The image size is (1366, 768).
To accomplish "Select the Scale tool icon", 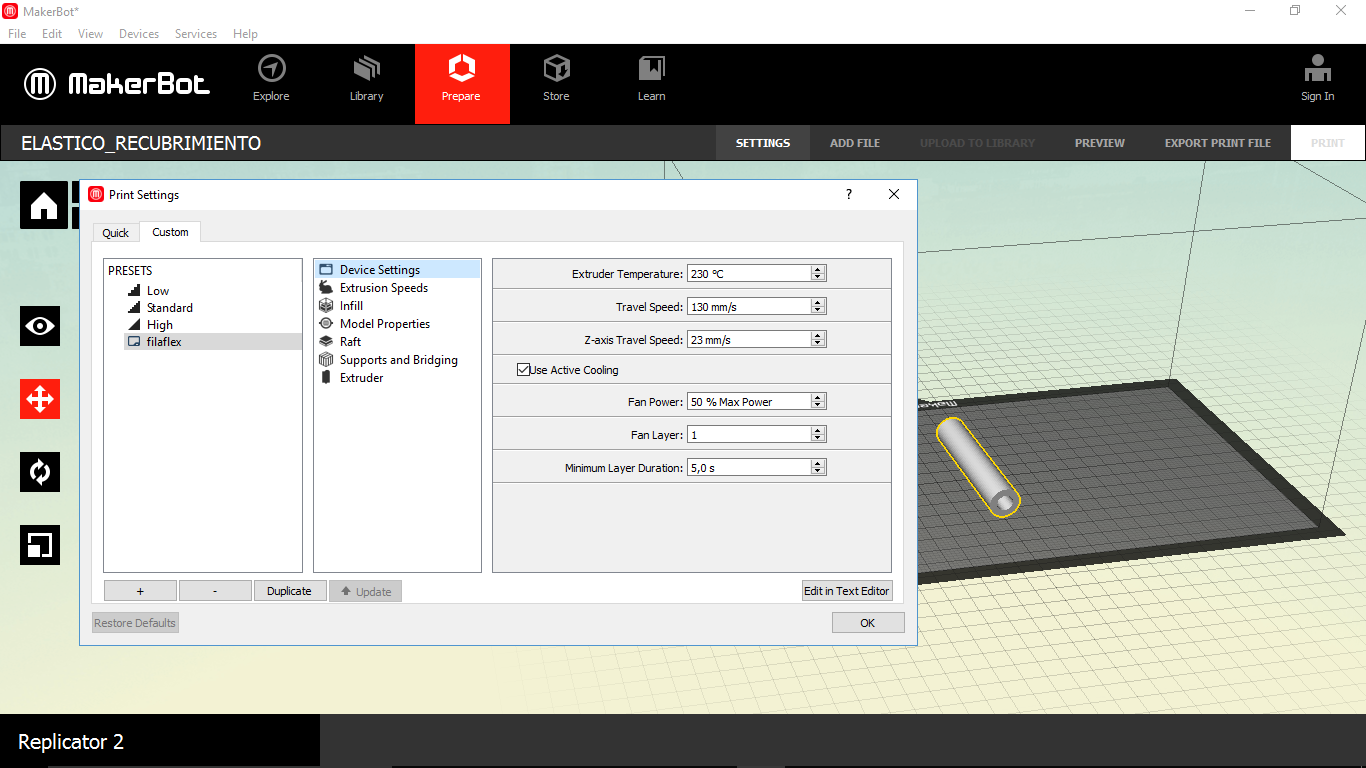I will pos(40,545).
